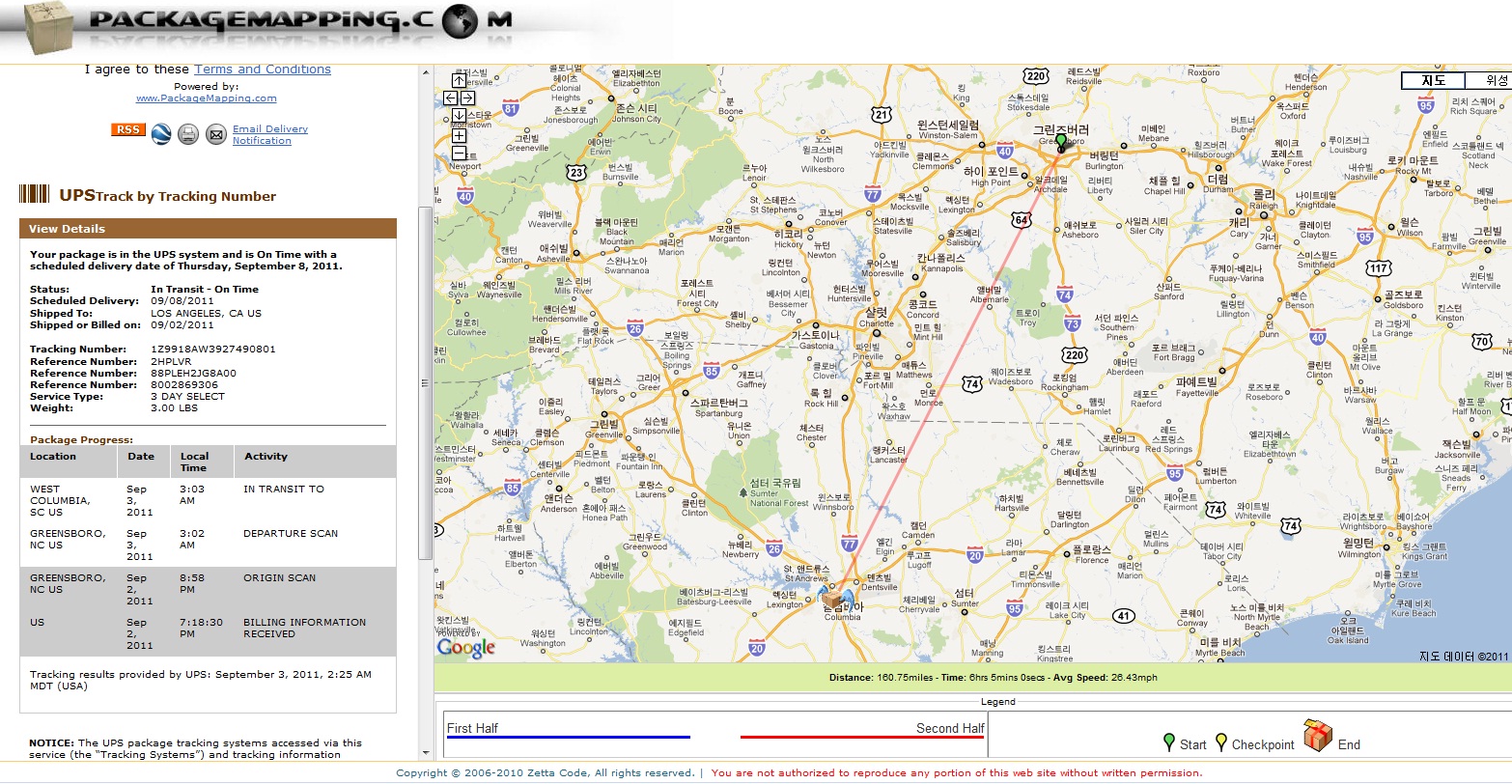
Task: Click the panel splitter handle beside map
Action: [x=426, y=383]
